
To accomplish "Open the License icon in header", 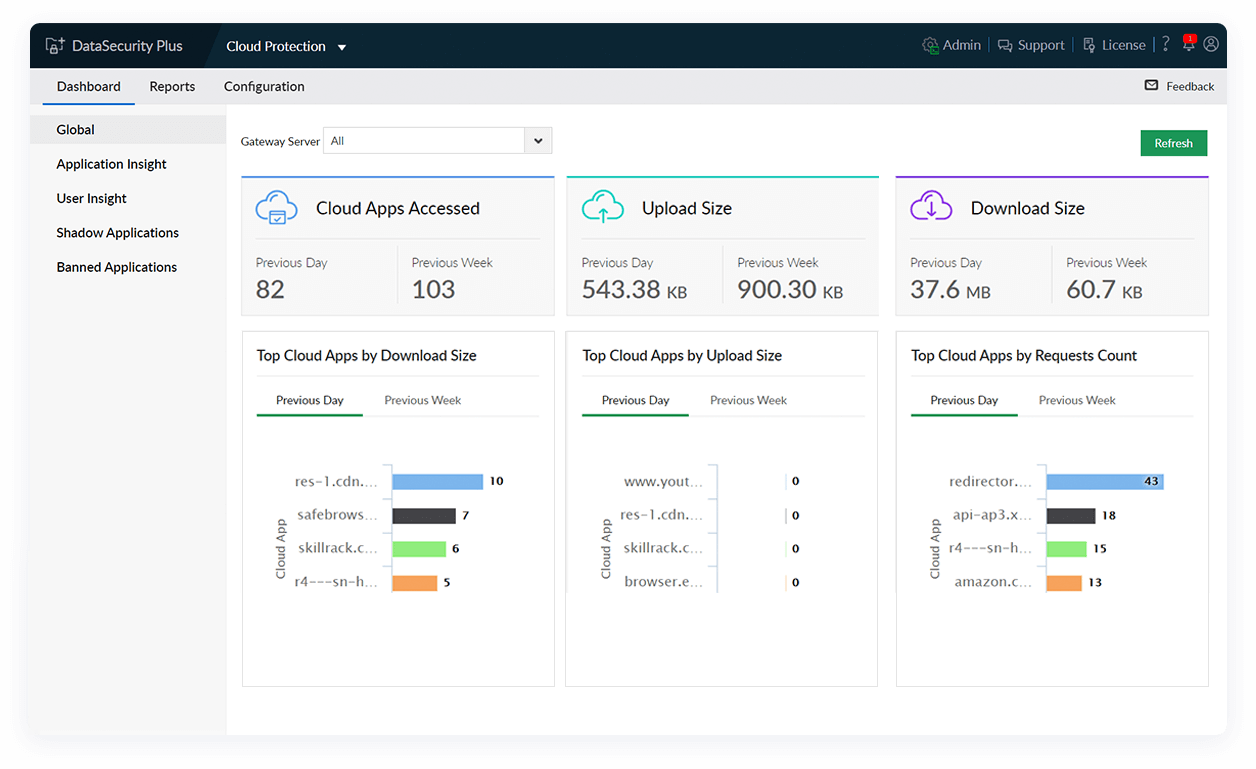I will coord(1089,46).
